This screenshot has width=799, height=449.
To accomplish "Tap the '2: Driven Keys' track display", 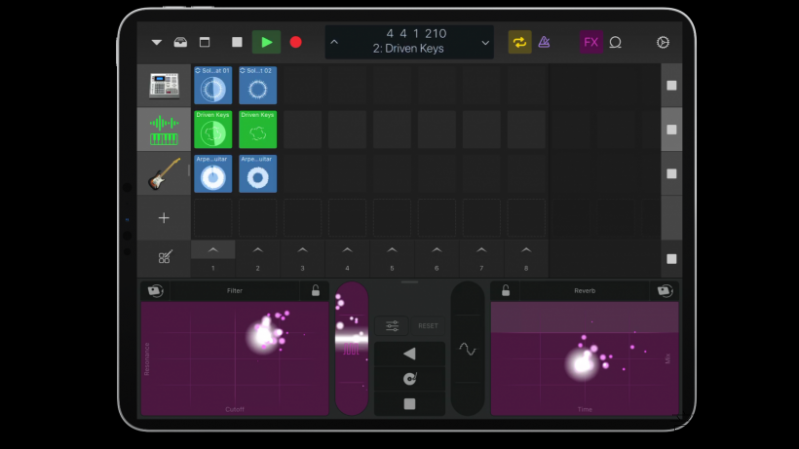I will pyautogui.click(x=409, y=48).
